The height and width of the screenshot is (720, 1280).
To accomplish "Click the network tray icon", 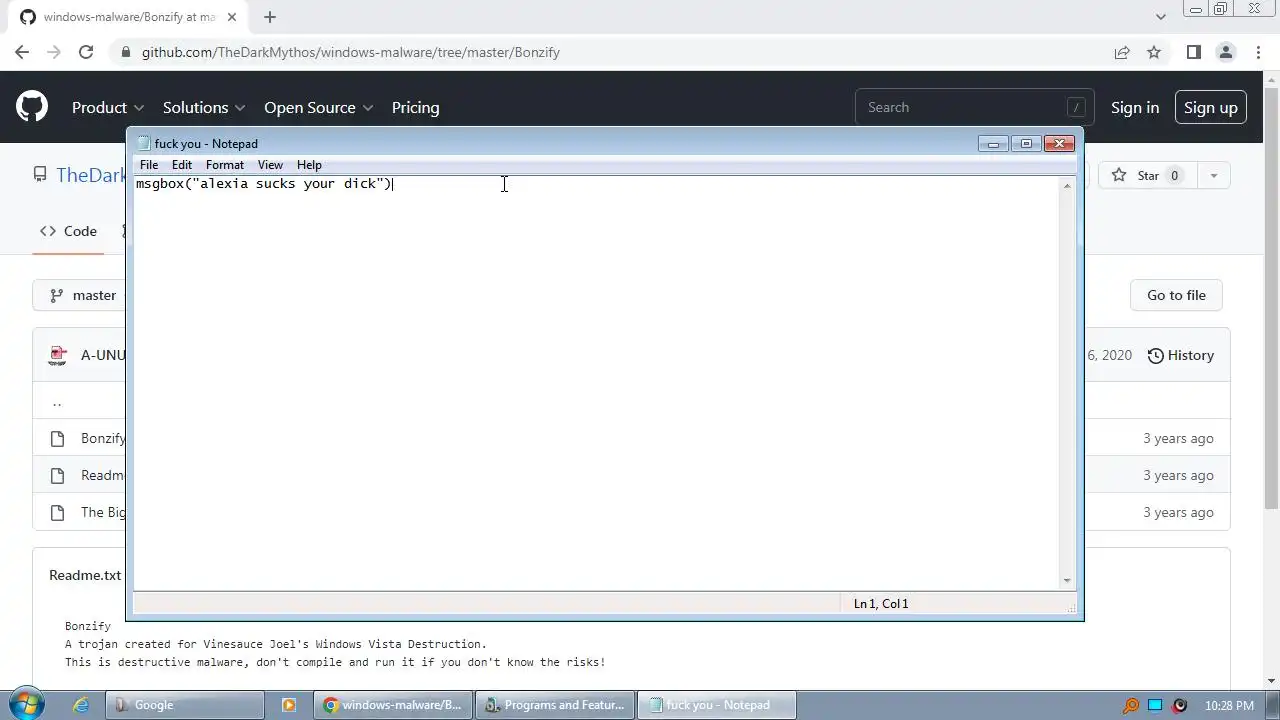I will point(1155,705).
